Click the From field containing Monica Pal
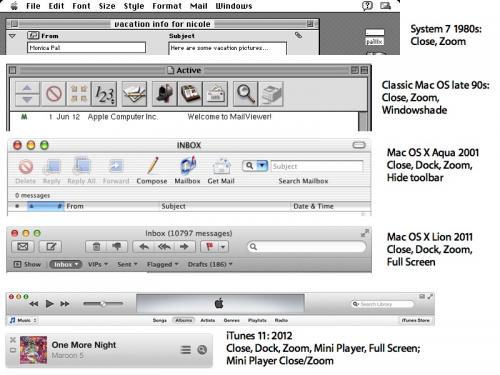This screenshot has width=500, height=375. [86, 48]
